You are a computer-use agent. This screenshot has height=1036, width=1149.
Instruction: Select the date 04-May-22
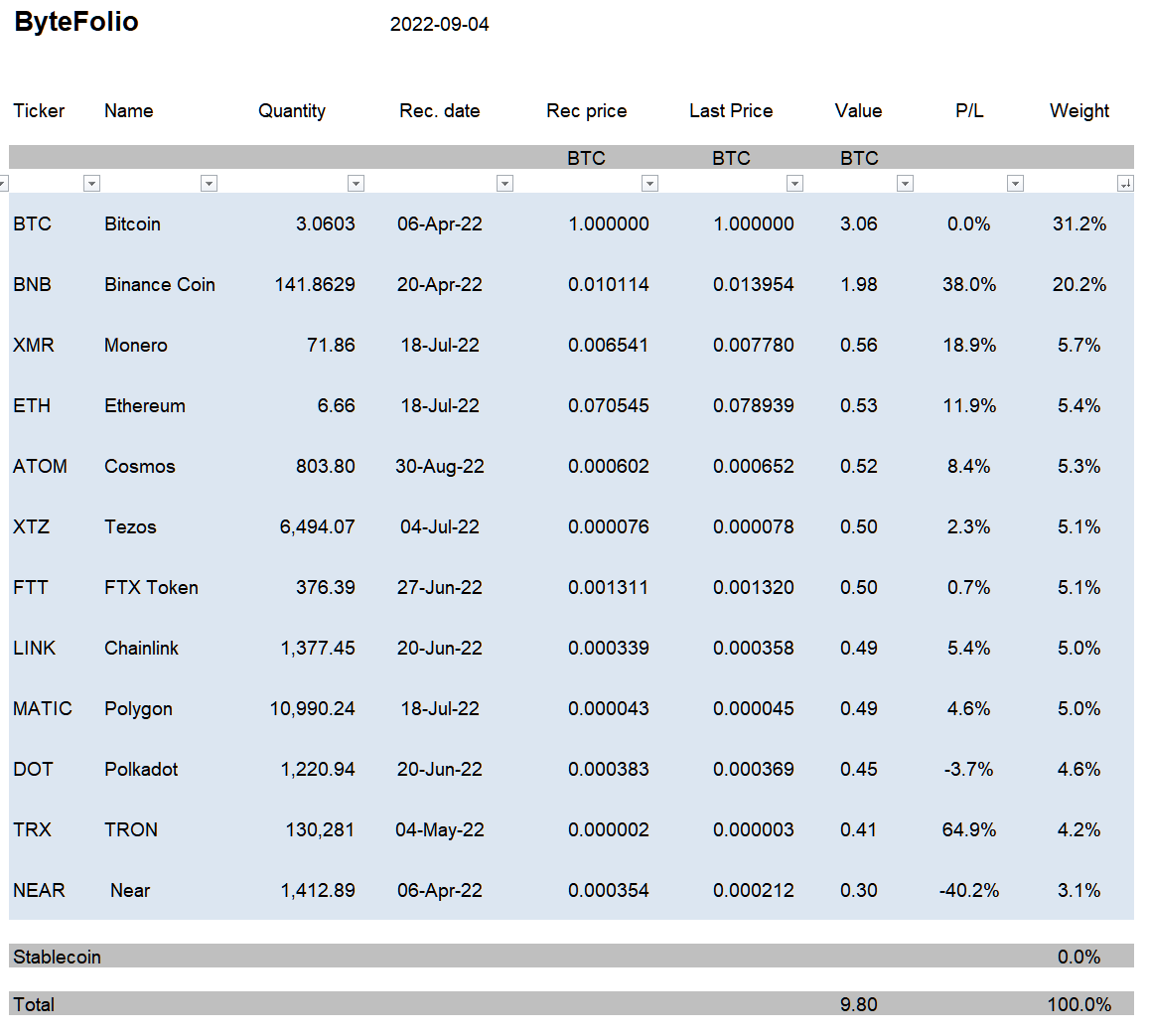[x=440, y=830]
